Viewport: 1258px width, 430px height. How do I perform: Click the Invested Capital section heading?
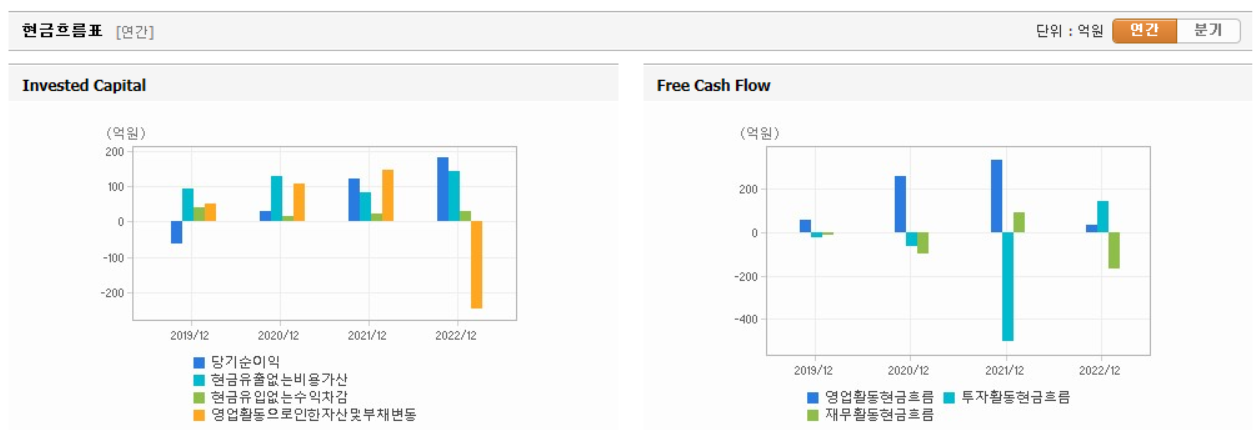click(84, 86)
